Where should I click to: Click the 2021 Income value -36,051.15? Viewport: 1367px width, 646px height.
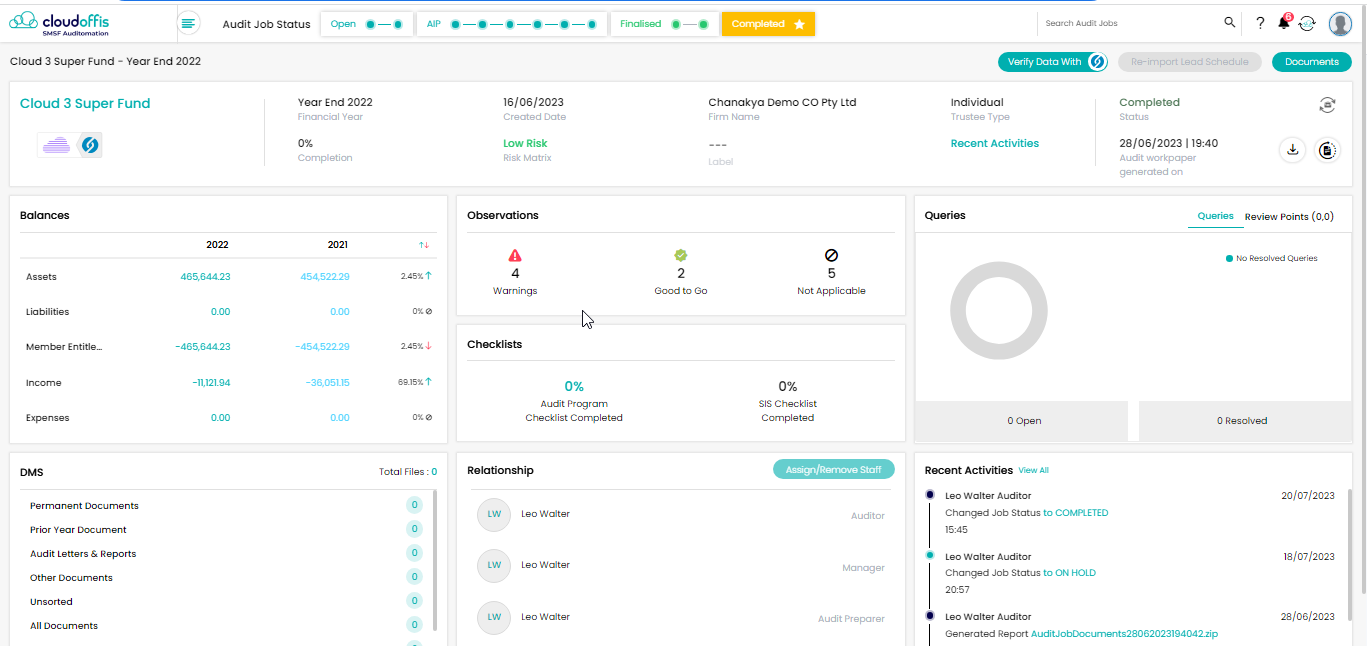(326, 383)
